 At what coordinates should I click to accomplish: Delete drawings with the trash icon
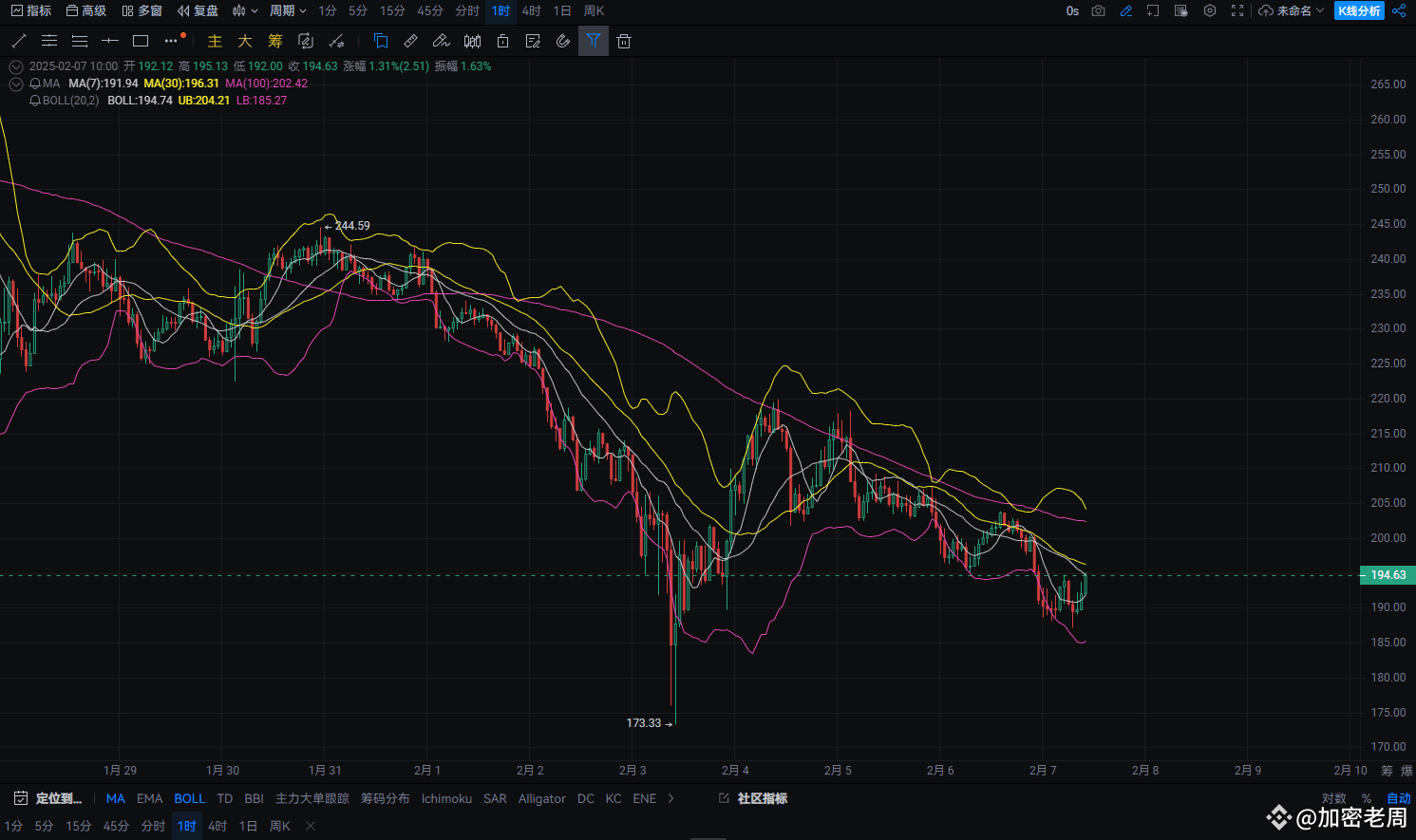click(624, 41)
